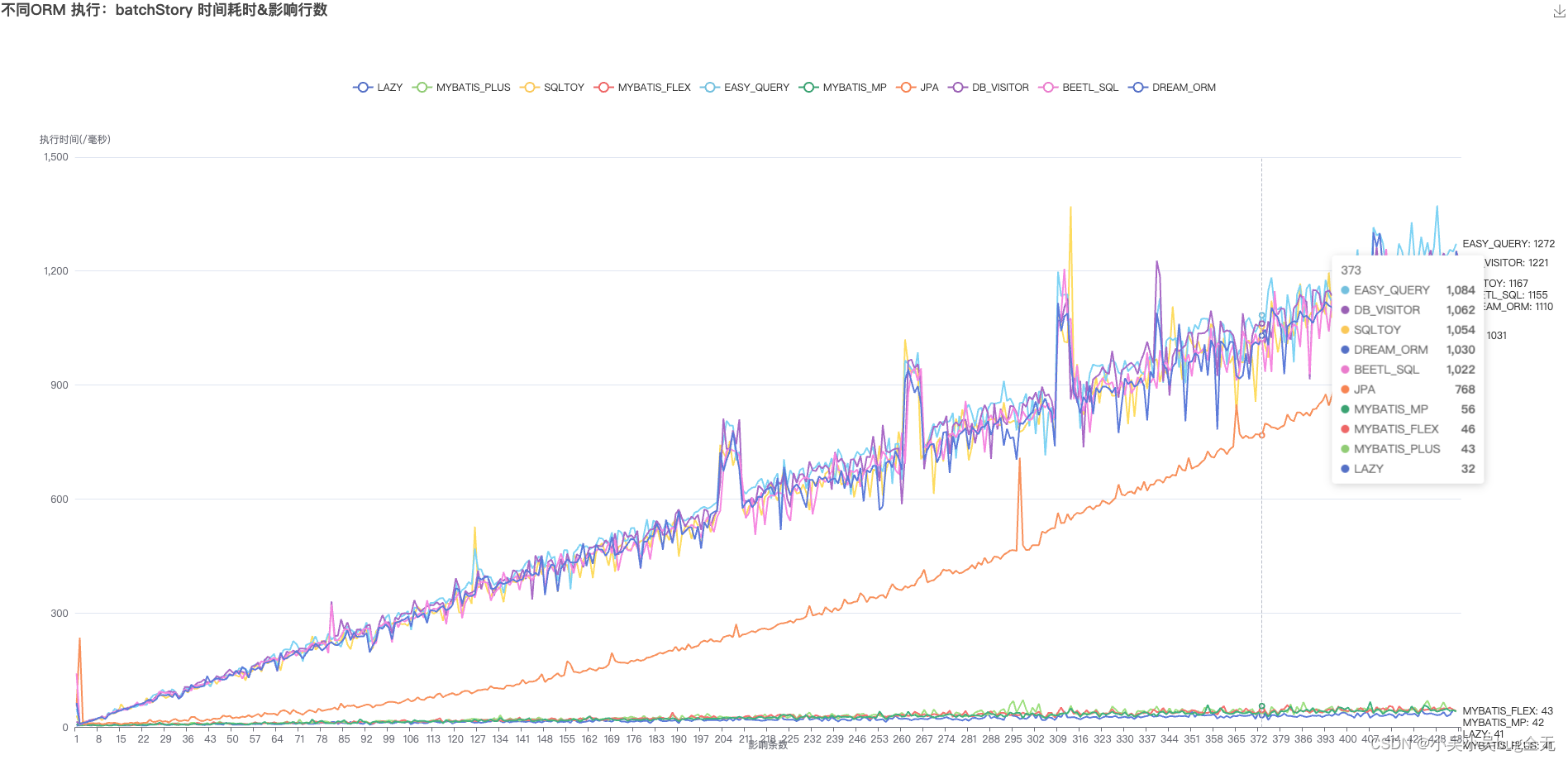
Task: Click the y-axis label 900
Action: point(60,385)
